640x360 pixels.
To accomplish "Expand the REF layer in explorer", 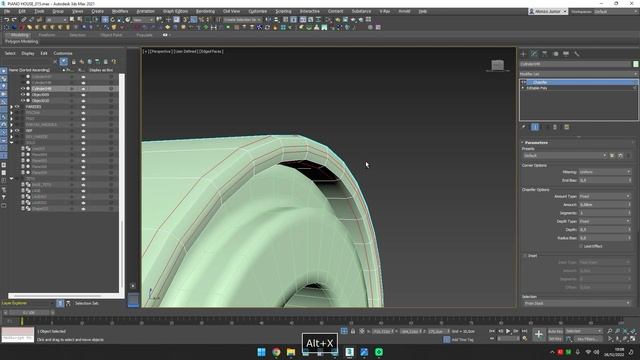I will click(11, 131).
